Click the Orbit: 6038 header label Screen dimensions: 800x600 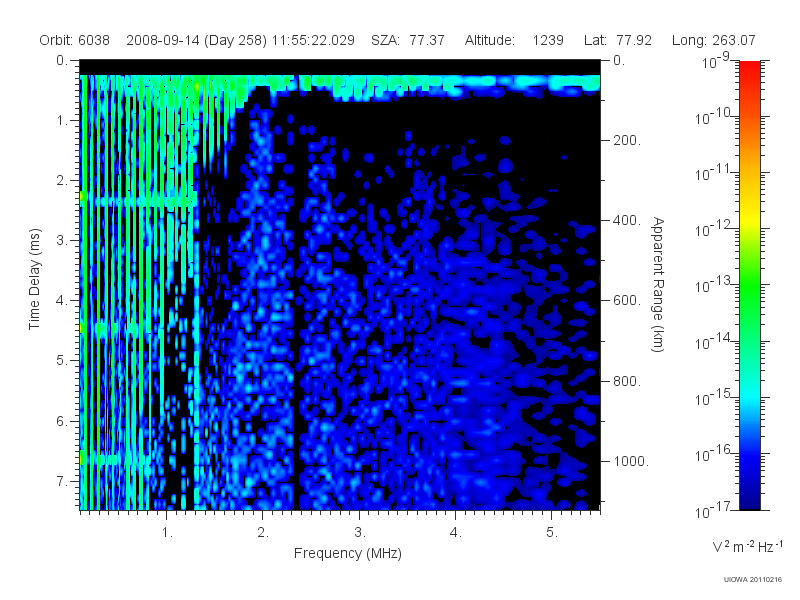pyautogui.click(x=74, y=40)
